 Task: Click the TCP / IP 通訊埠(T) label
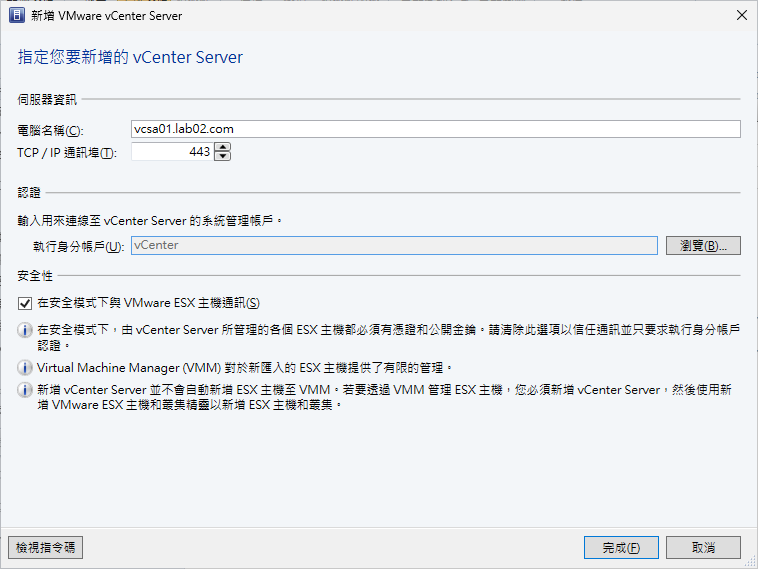point(66,153)
